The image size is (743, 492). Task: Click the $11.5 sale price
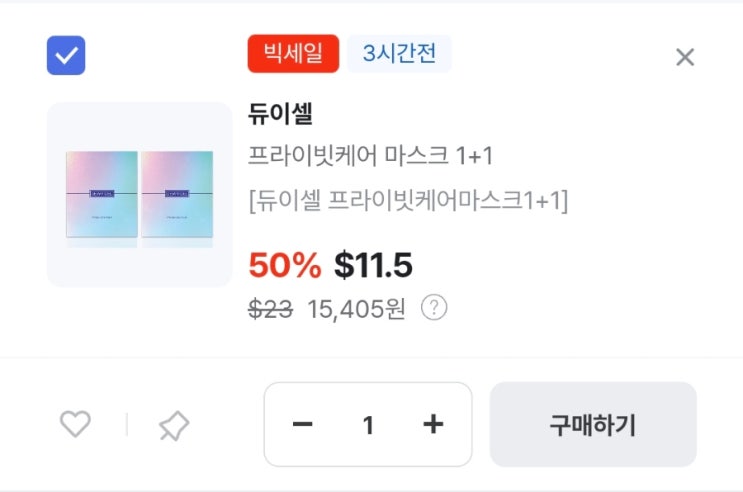click(373, 265)
